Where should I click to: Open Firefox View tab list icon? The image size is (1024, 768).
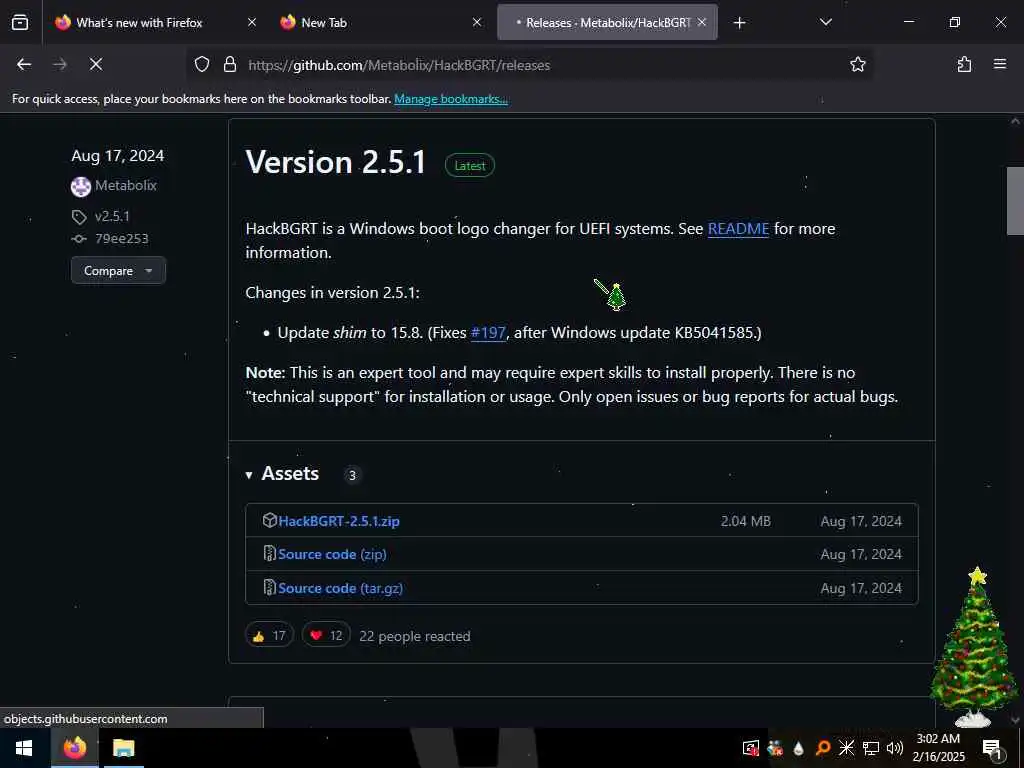[x=20, y=22]
